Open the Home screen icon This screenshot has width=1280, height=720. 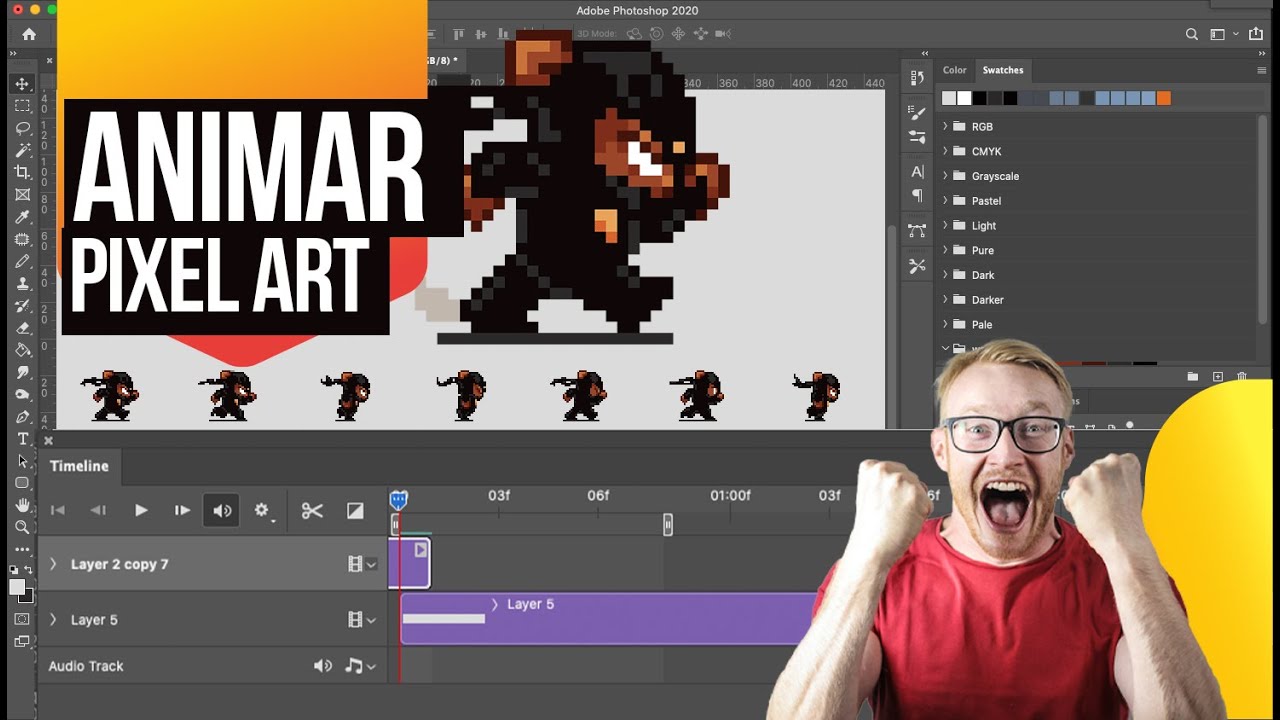coord(29,34)
